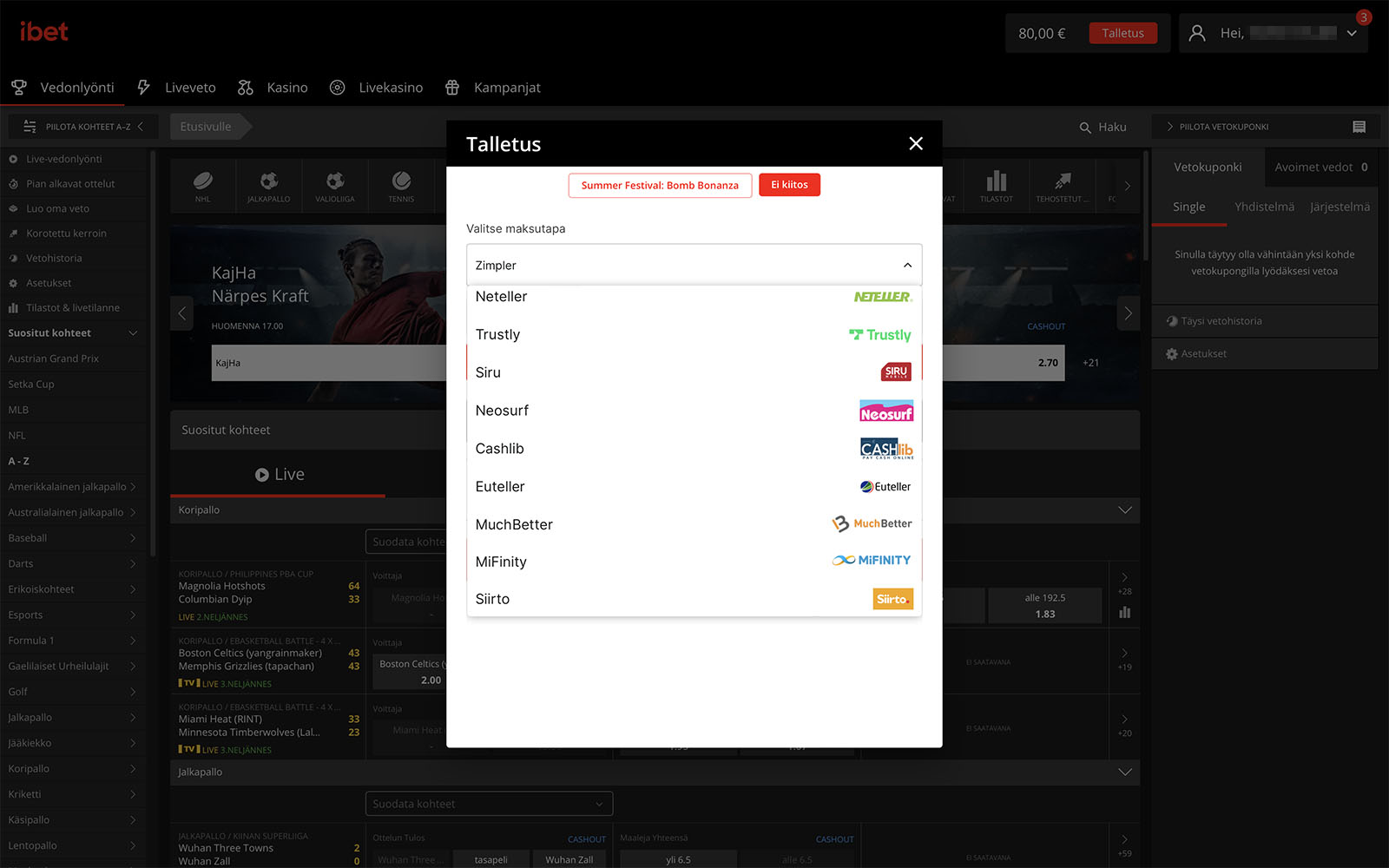Open the user profile icon

[x=1197, y=34]
